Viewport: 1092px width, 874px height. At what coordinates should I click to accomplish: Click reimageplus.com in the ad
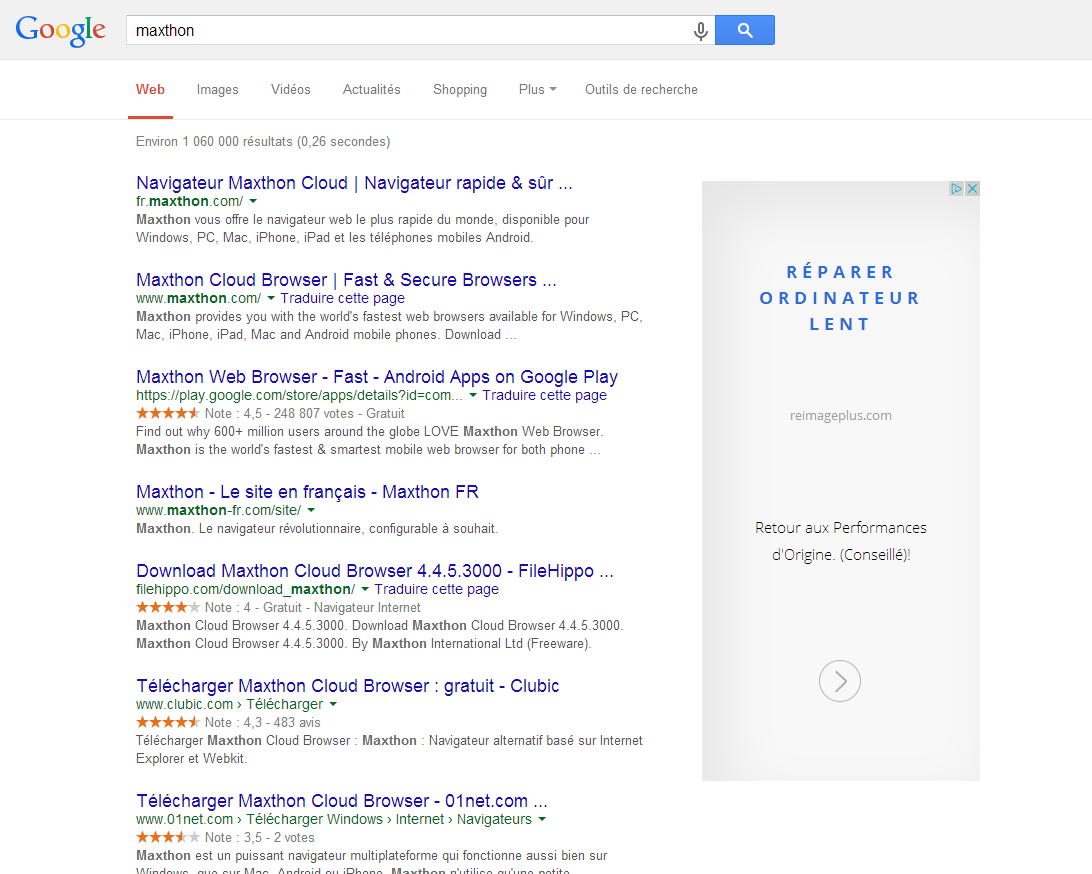841,416
